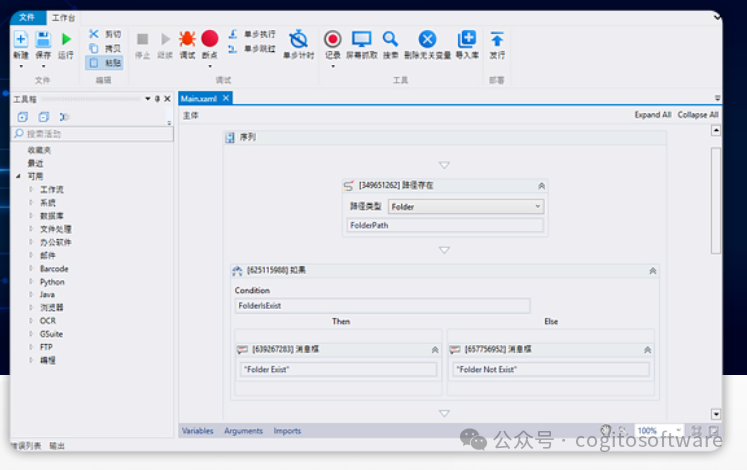
Task: Open the dropdown arrow under 保存
Action: [x=43, y=66]
